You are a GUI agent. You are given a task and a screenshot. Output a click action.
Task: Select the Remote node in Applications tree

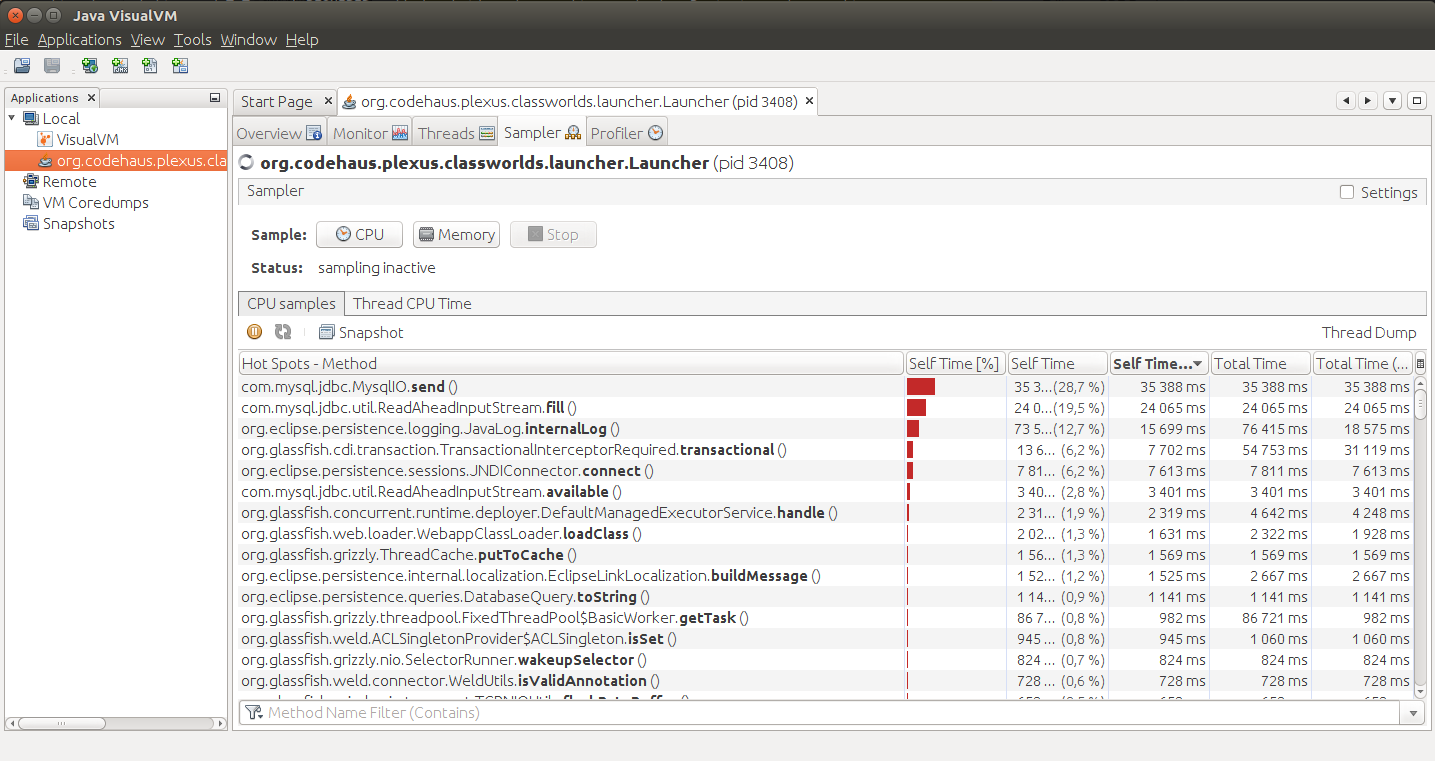[60, 182]
